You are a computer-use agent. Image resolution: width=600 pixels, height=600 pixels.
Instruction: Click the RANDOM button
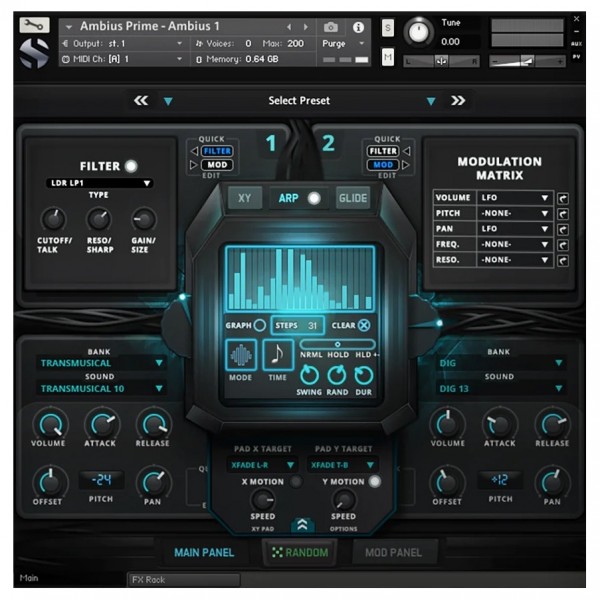click(300, 552)
